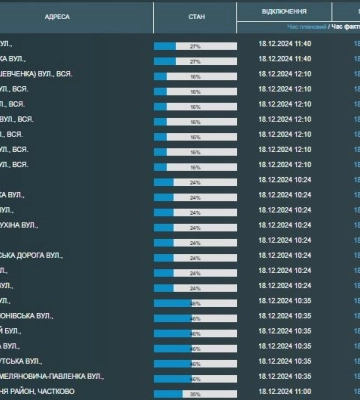Viewport: 360px width, 400px height.
Task: Click the АДРЕСА column header
Action: tap(57, 17)
